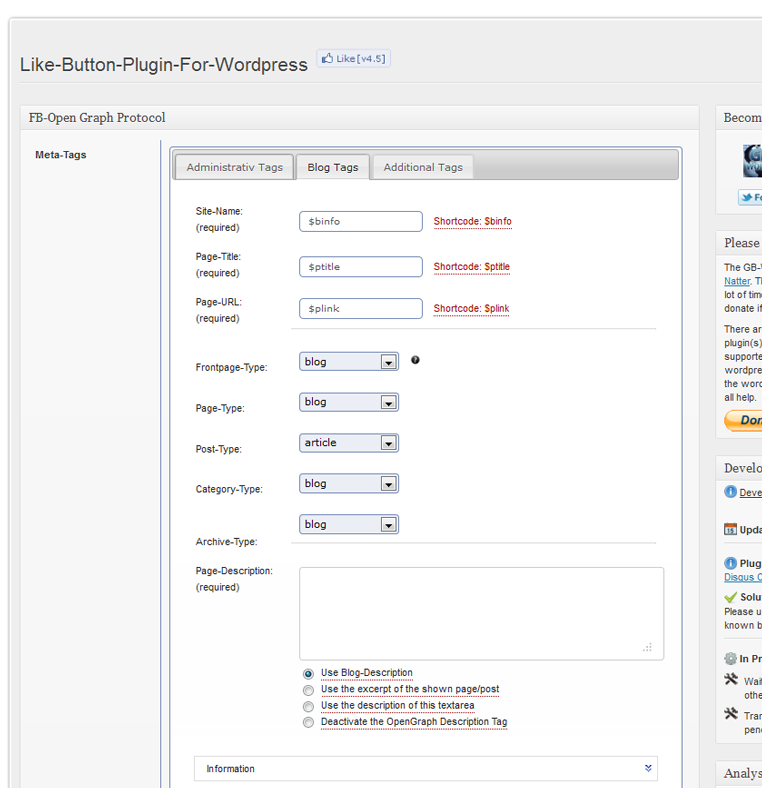Switch to the Administrativ Tags tab

coord(234,167)
